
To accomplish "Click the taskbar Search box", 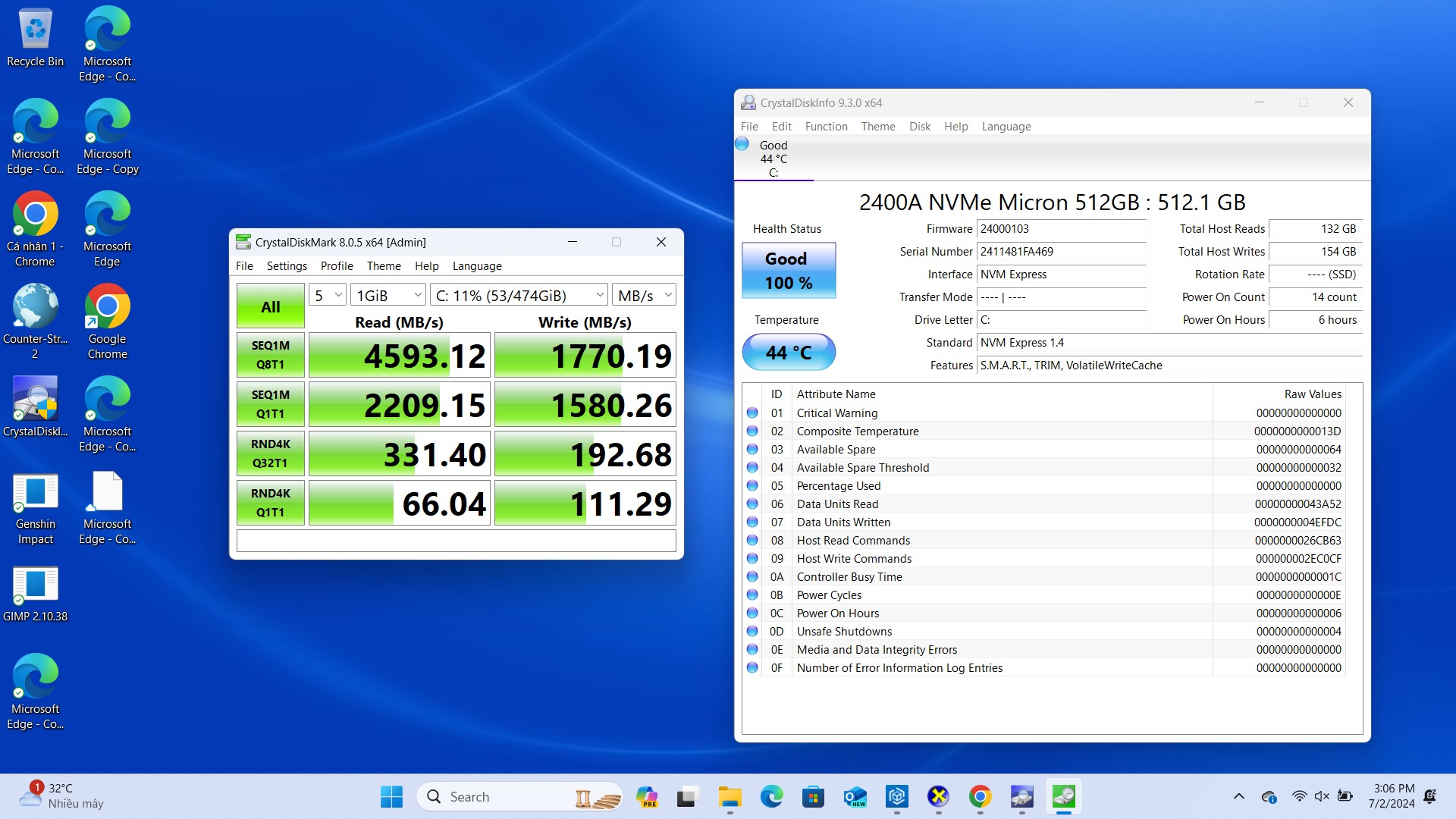I will click(520, 797).
